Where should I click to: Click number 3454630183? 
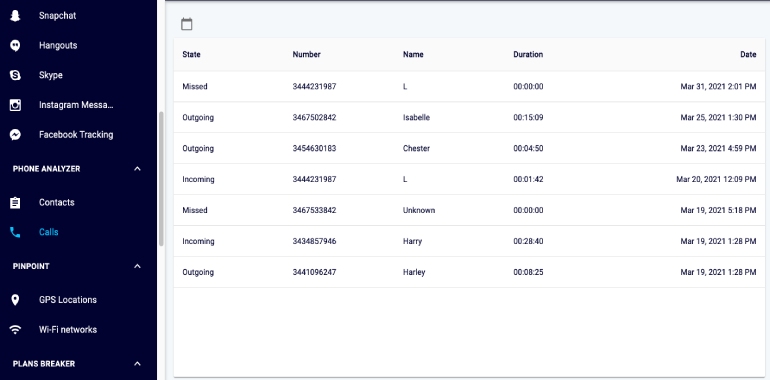tap(314, 148)
